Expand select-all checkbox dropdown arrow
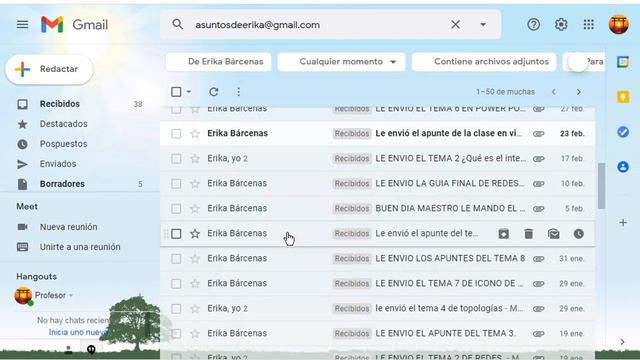This screenshot has width=640, height=360. click(189, 92)
